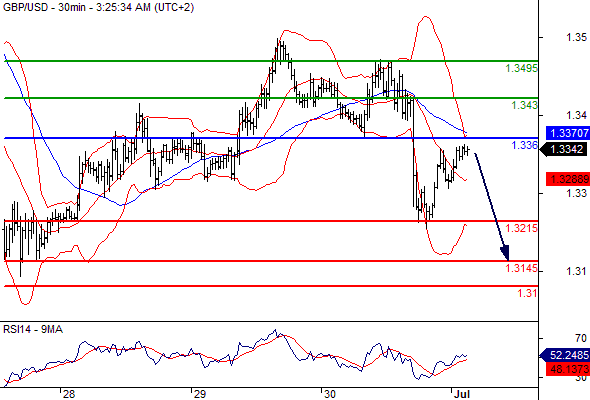590x400 pixels.
Task: Click the red 48.1373 RSI average tag
Action: (x=568, y=369)
